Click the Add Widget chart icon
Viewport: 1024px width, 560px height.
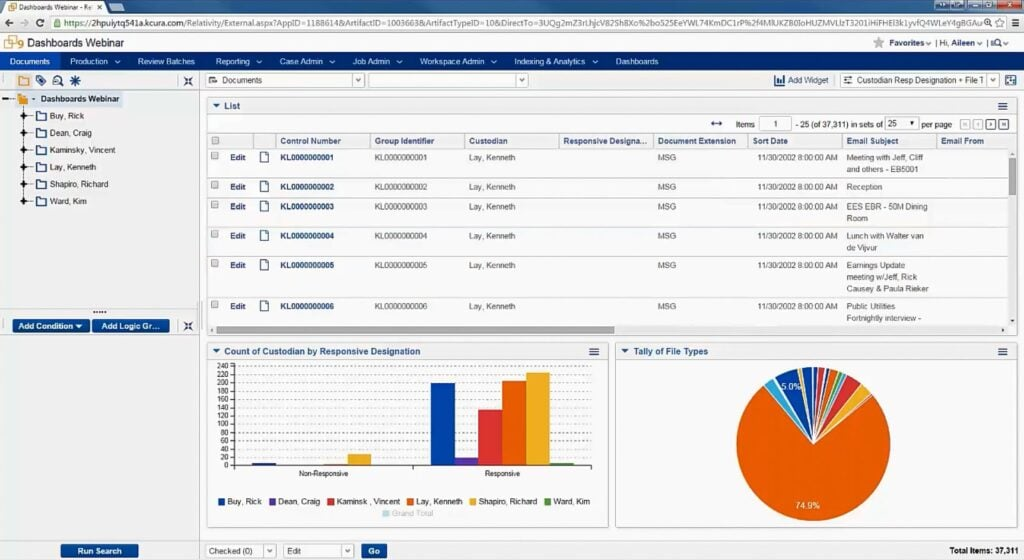779,80
